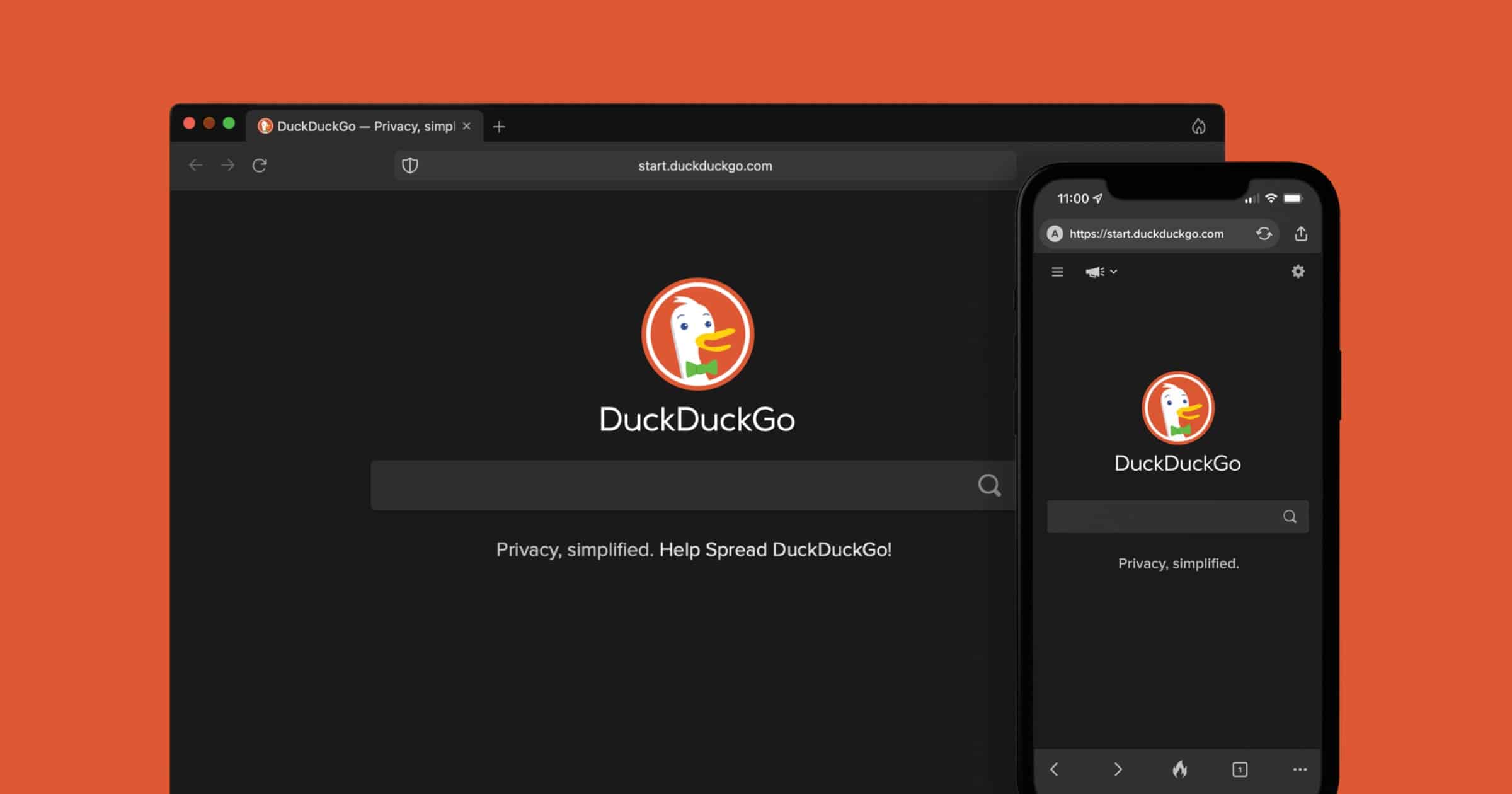Tap the fire icon on phone toolbar

point(1179,769)
